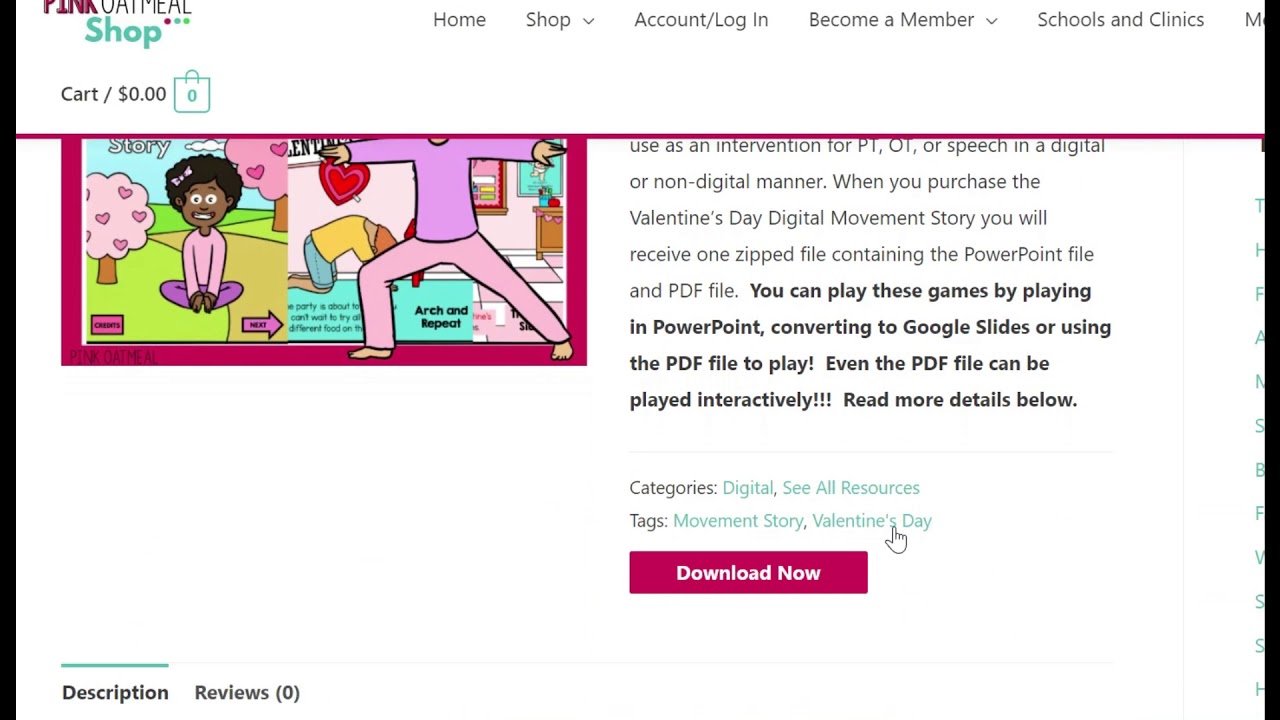Select the Description tab
The image size is (1280, 720).
pyautogui.click(x=115, y=692)
